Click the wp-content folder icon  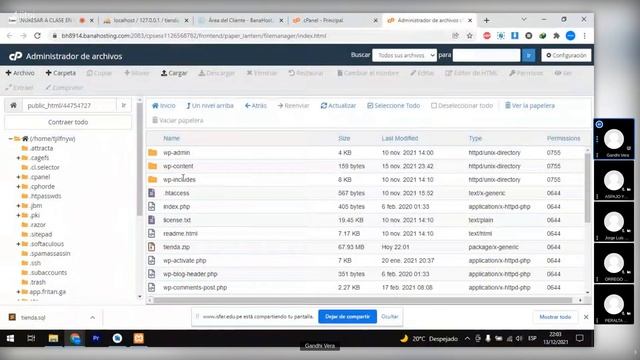[152, 166]
